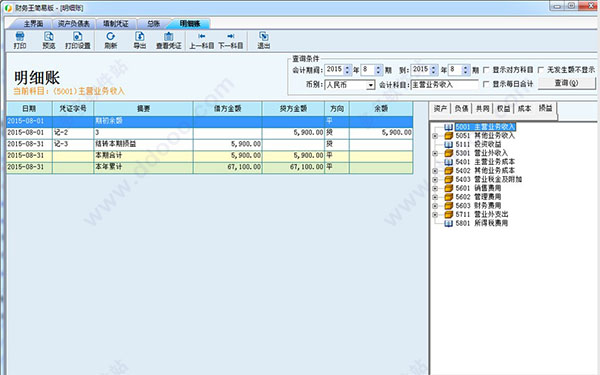
Task: Switch to 主界面 tab
Action: [x=33, y=24]
